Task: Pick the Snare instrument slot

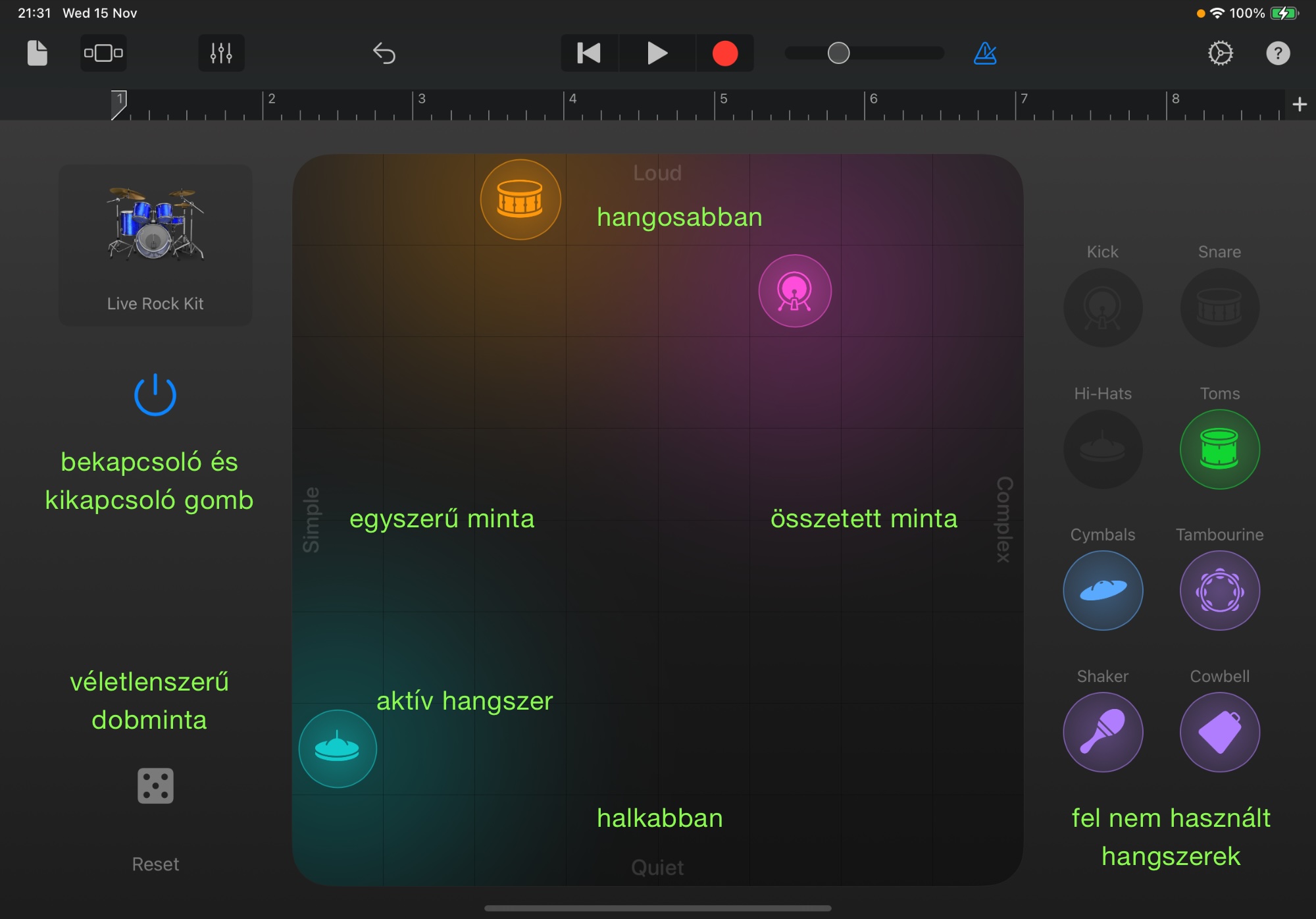Action: [x=1220, y=307]
